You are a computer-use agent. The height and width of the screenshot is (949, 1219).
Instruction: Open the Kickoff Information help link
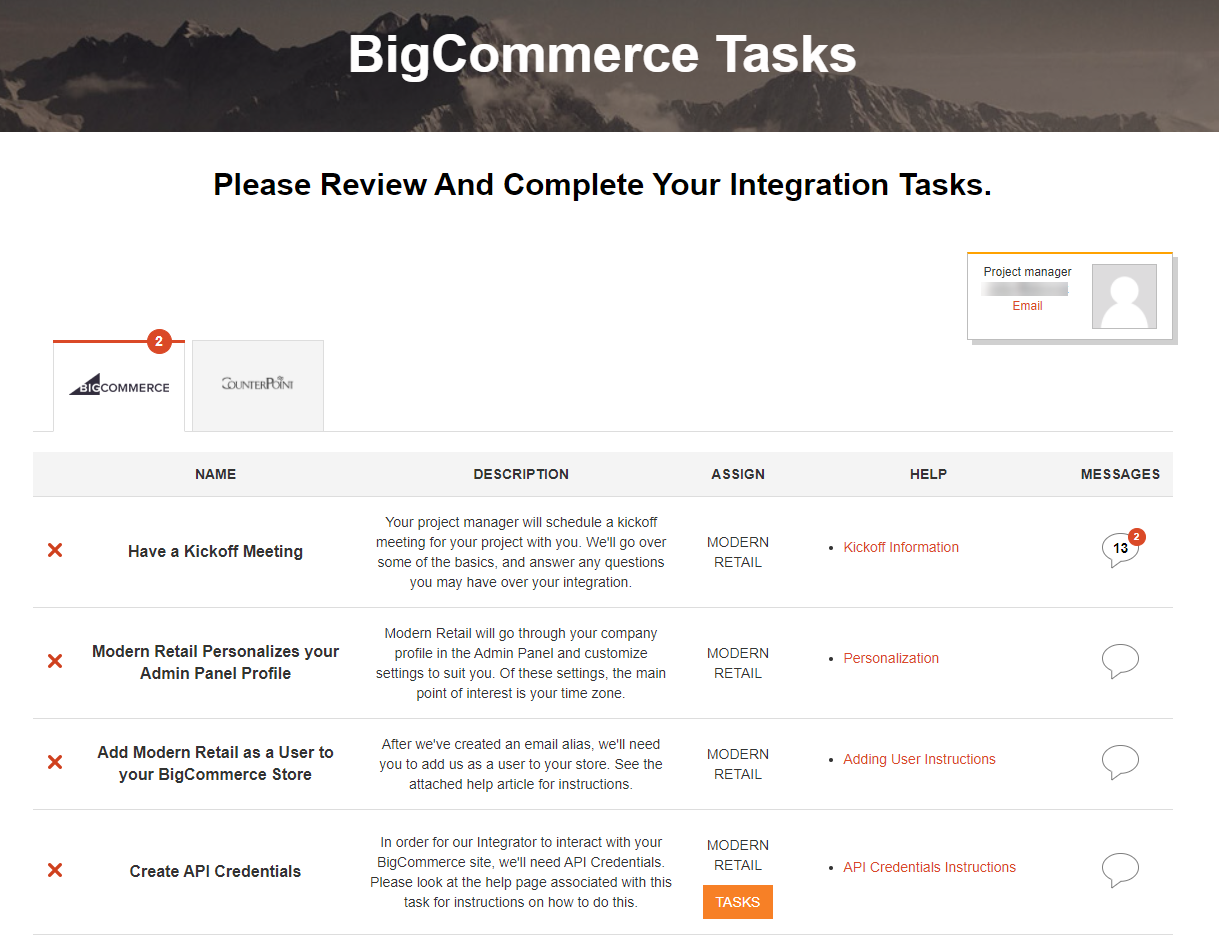point(901,547)
